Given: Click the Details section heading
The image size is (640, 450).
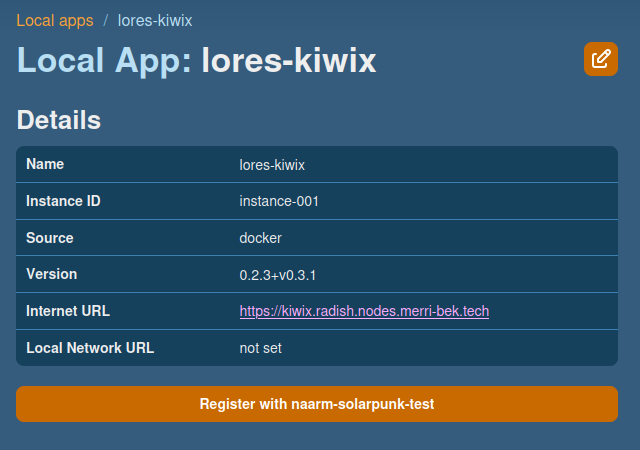Looking at the screenshot, I should point(59,120).
